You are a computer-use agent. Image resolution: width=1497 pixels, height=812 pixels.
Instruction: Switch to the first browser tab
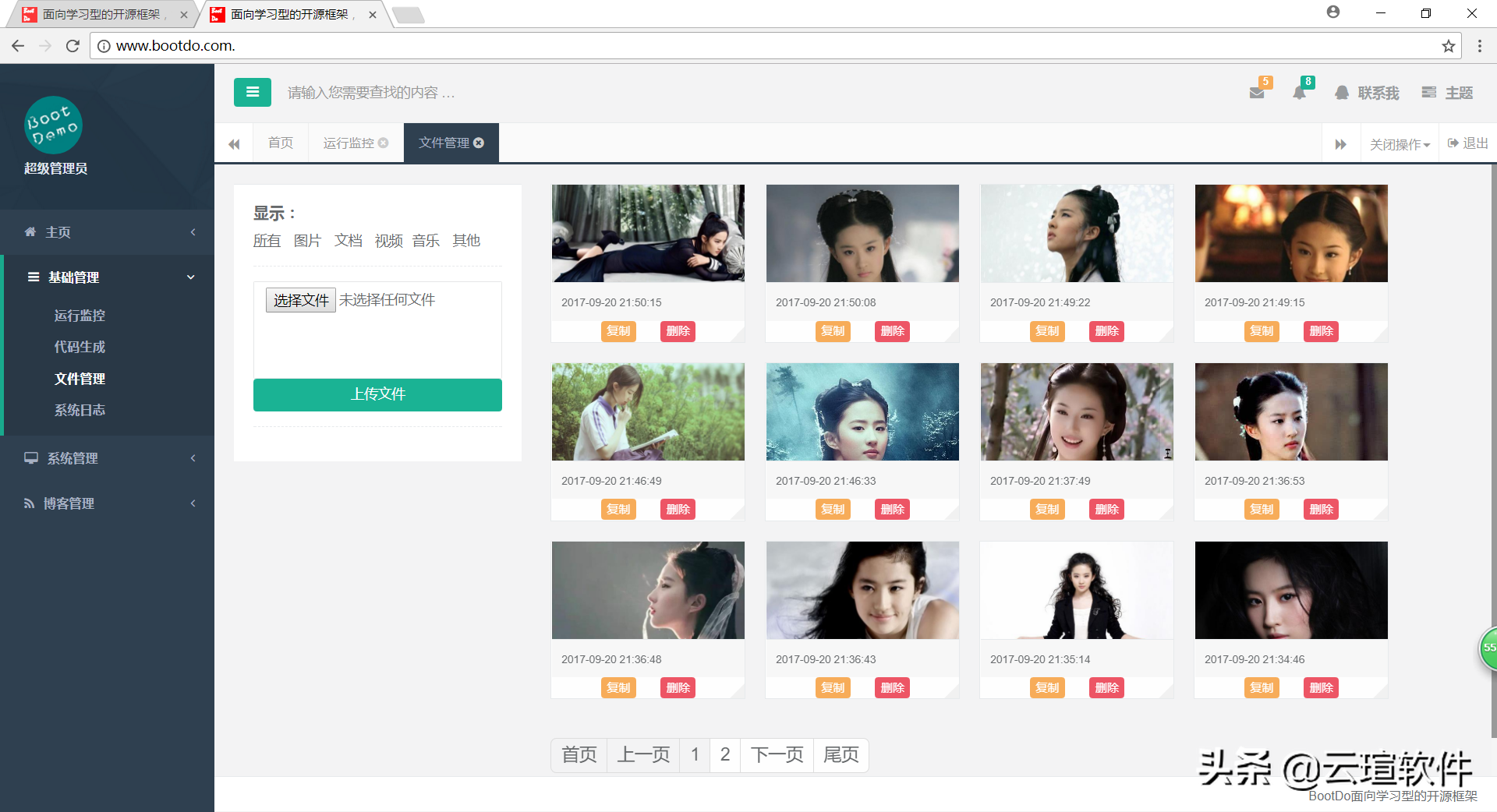click(101, 14)
